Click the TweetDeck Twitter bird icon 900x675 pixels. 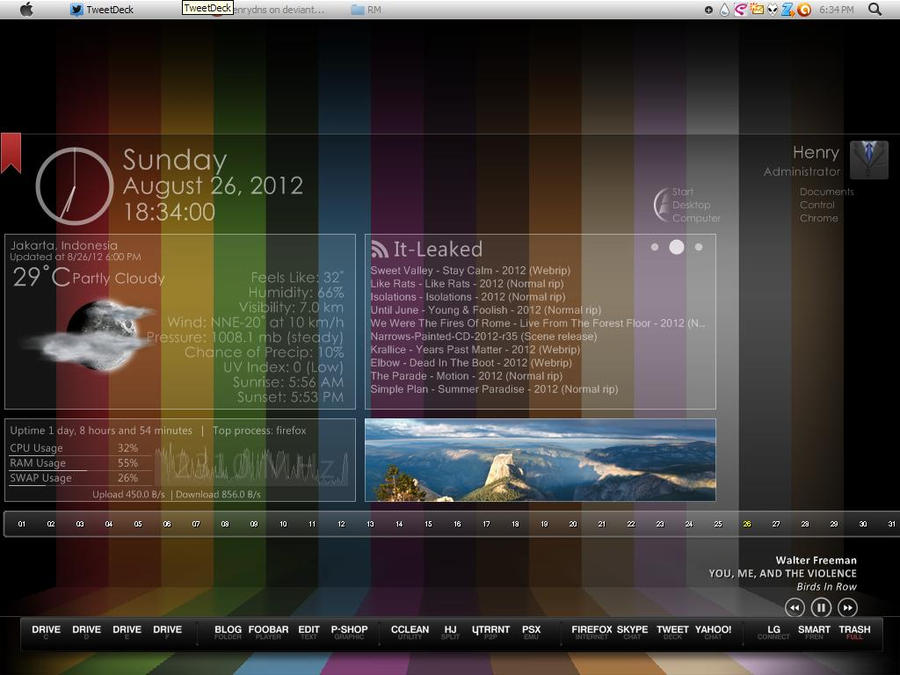pos(76,9)
